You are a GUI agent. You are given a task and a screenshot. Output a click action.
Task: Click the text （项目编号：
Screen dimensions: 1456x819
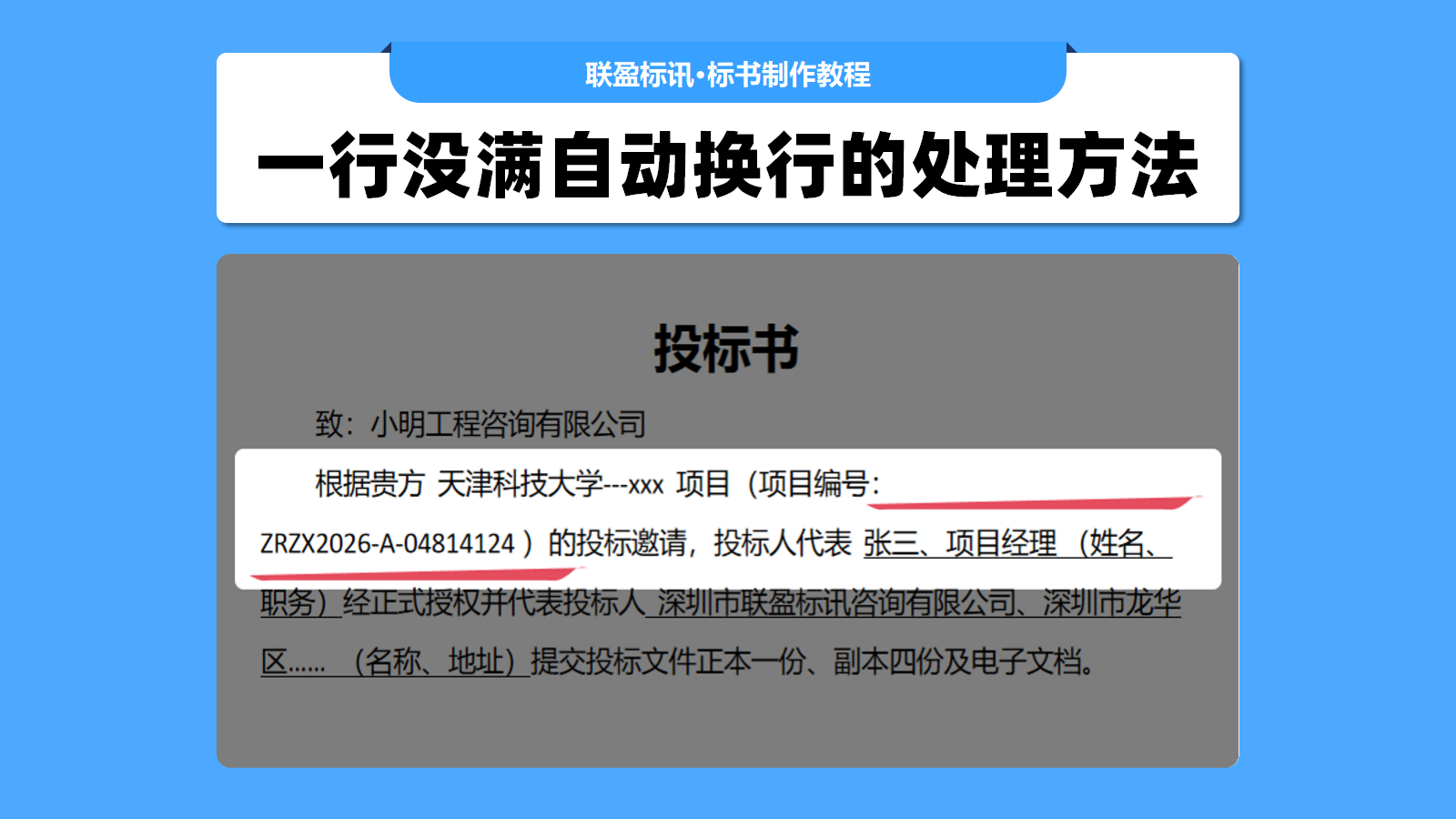(814, 484)
